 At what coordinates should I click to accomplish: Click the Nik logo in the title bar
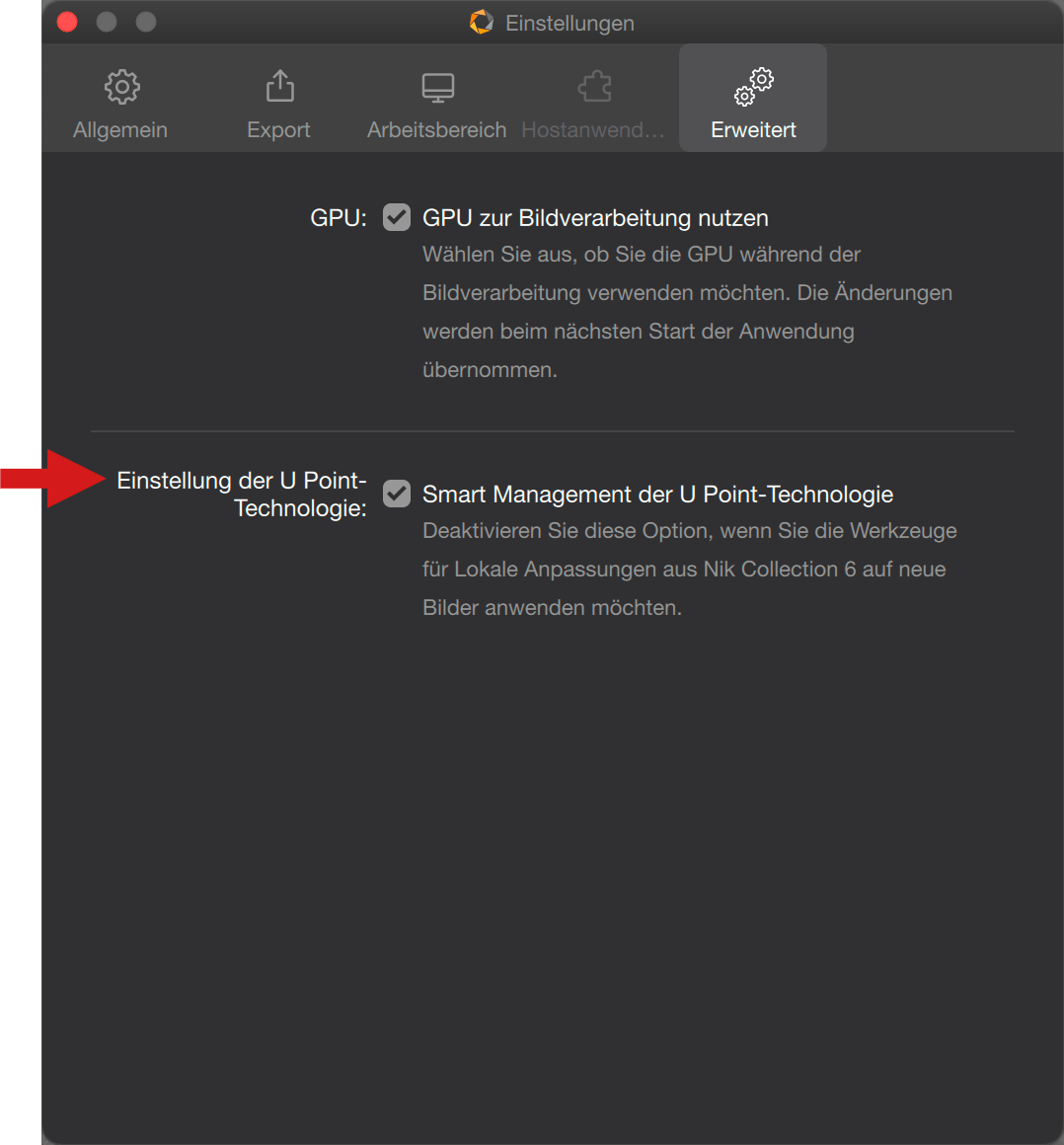(482, 23)
